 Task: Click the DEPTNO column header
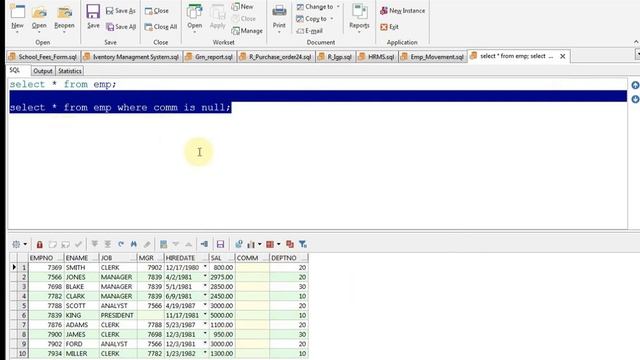[289, 258]
